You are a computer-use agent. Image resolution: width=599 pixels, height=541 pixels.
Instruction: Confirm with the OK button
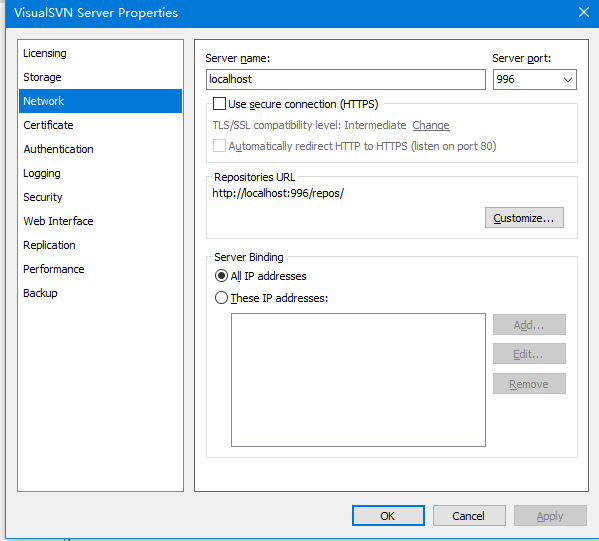point(388,516)
